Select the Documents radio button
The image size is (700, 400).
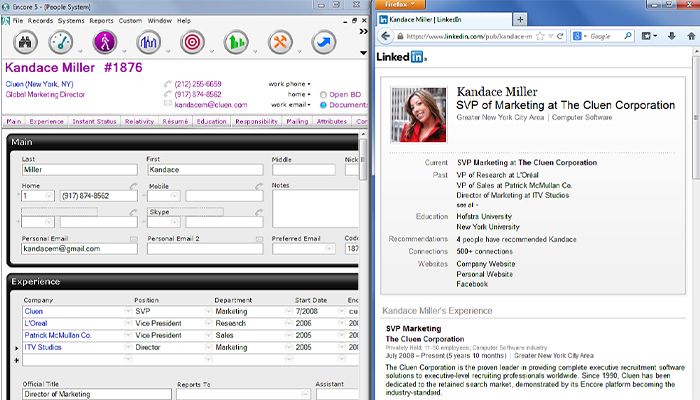pos(323,104)
